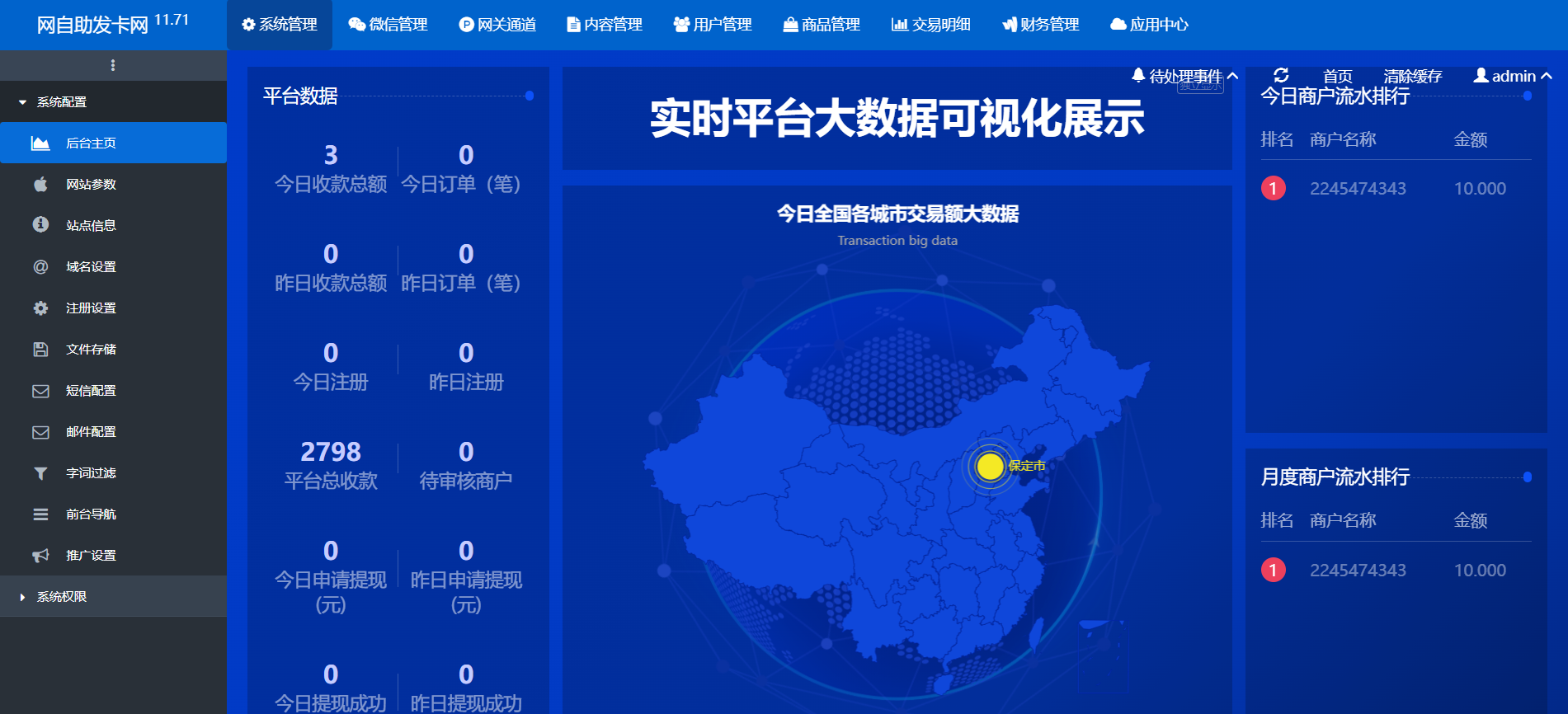1568x714 pixels.
Task: Click the info icon beside 站点信息
Action: (x=40, y=224)
